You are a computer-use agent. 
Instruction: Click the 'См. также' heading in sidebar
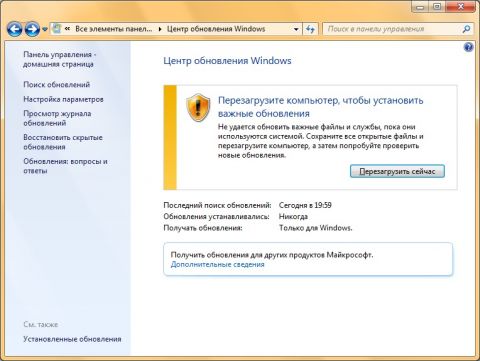pyautogui.click(x=41, y=325)
